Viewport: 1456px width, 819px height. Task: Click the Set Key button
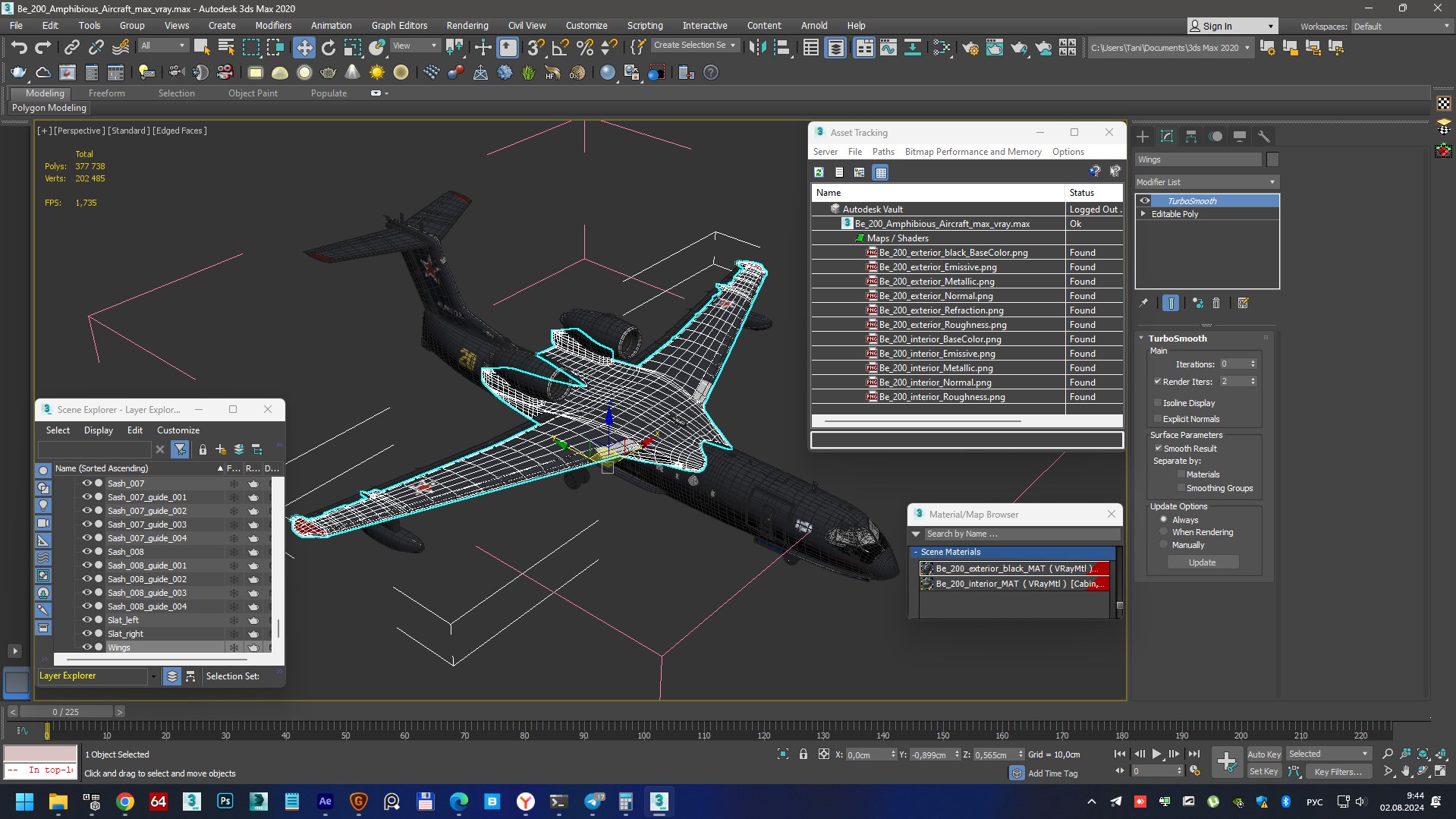1264,772
